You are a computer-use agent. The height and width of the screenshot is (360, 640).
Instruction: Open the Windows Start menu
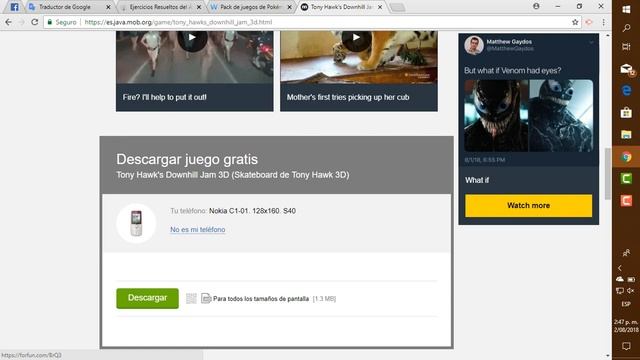(626, 9)
